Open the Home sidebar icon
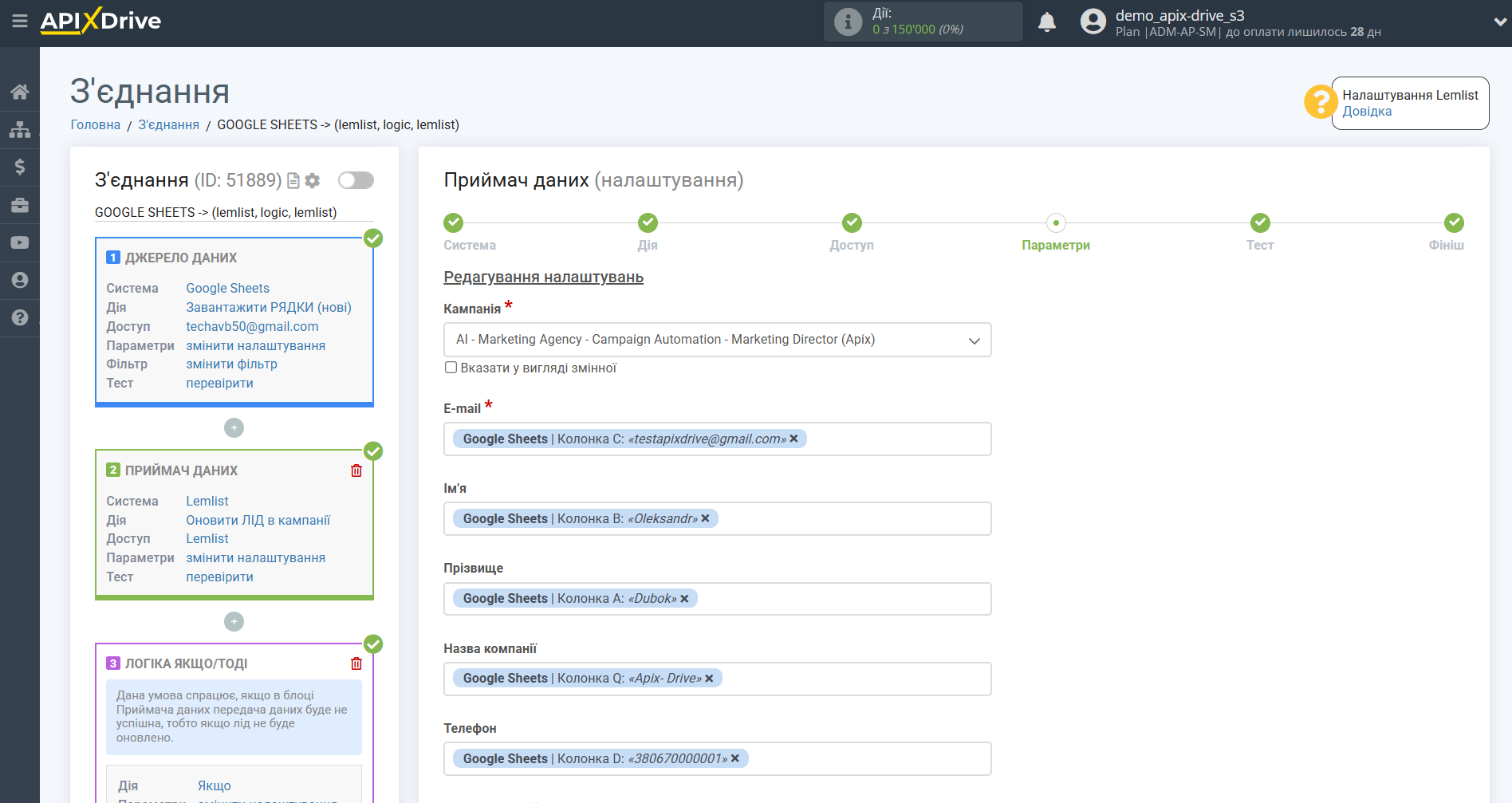1512x803 pixels. click(x=20, y=92)
